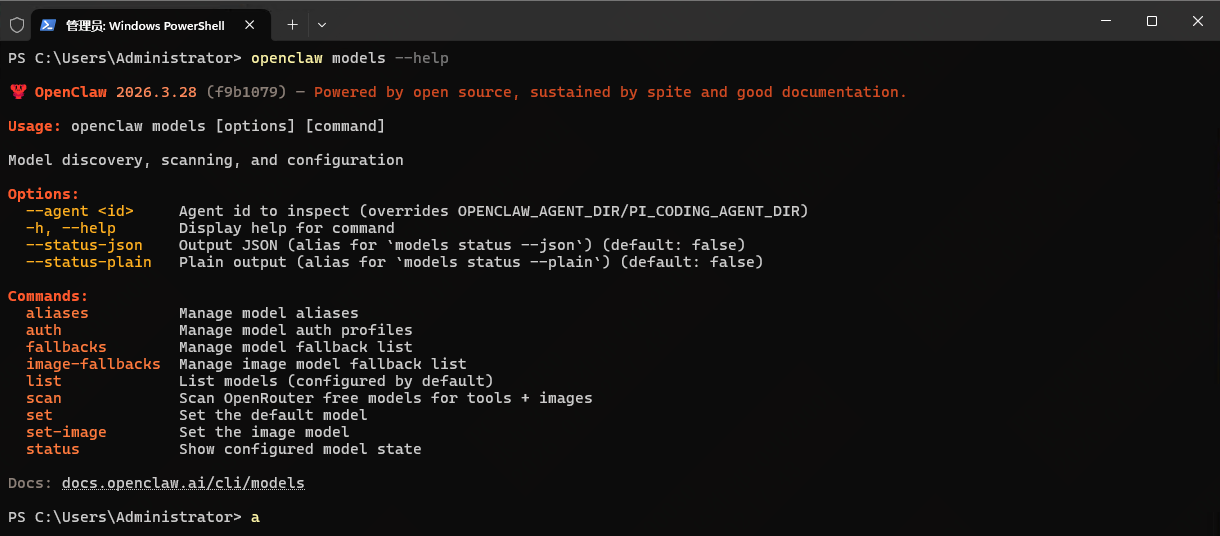Screen dimensions: 1220x536
Task: Click the 'set-image' command text
Action: 66,432
